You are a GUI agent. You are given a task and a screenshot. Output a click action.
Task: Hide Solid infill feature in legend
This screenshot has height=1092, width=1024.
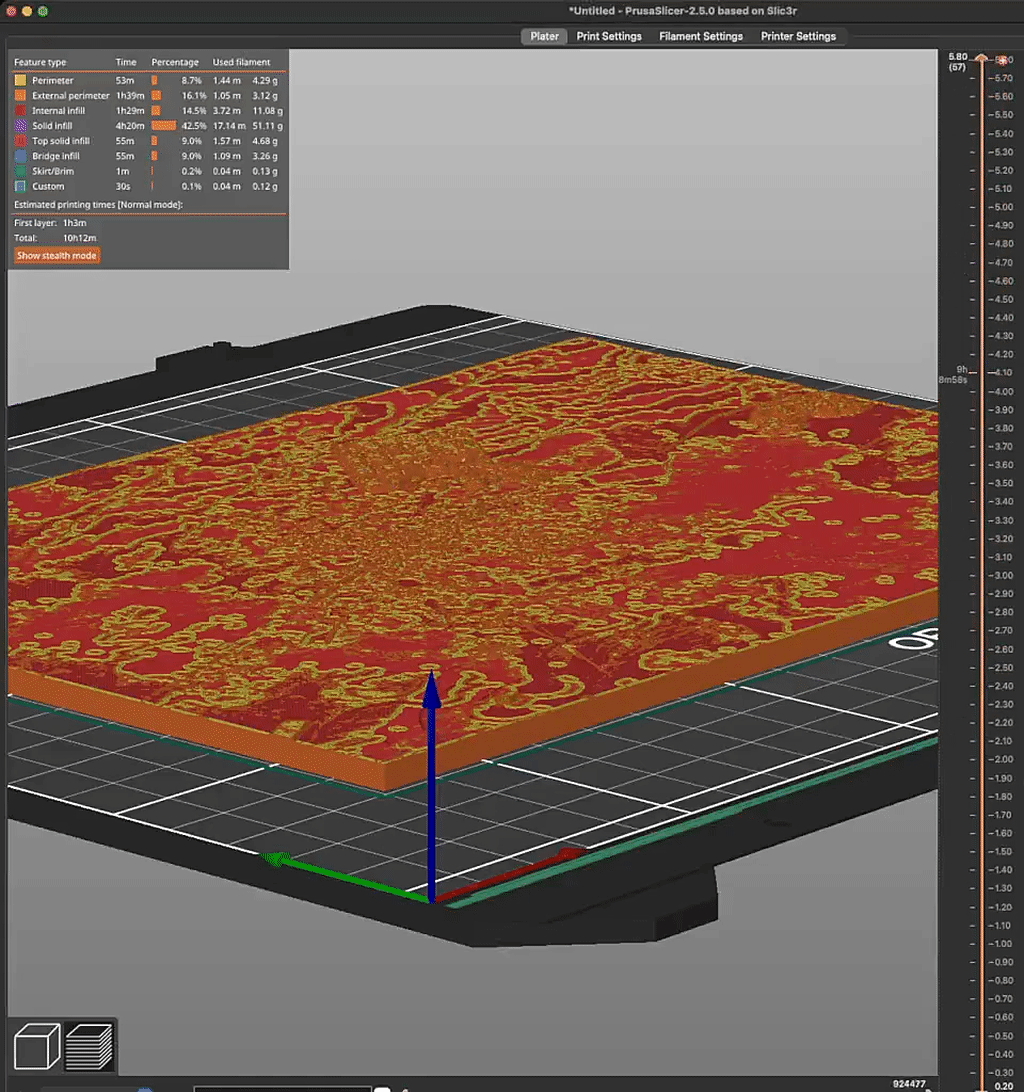coord(20,126)
